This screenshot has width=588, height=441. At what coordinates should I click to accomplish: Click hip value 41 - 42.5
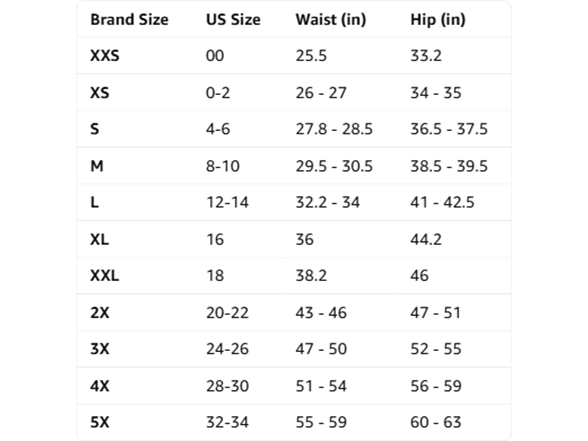[442, 202]
